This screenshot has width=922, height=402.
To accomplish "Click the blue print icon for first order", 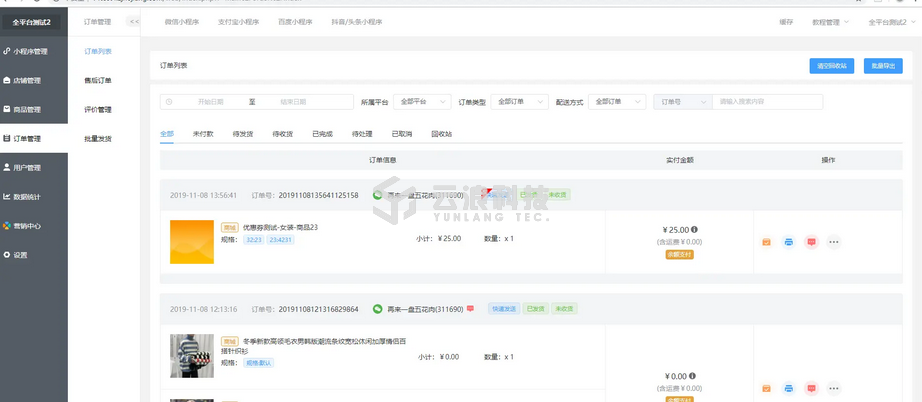I will (788, 242).
